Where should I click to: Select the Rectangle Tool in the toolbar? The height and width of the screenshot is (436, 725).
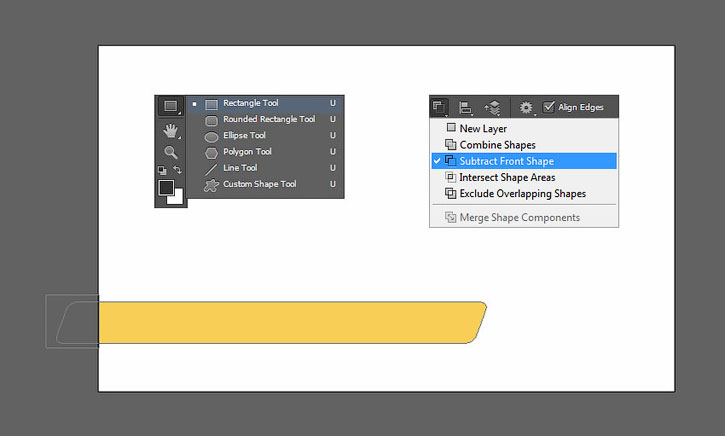(171, 106)
